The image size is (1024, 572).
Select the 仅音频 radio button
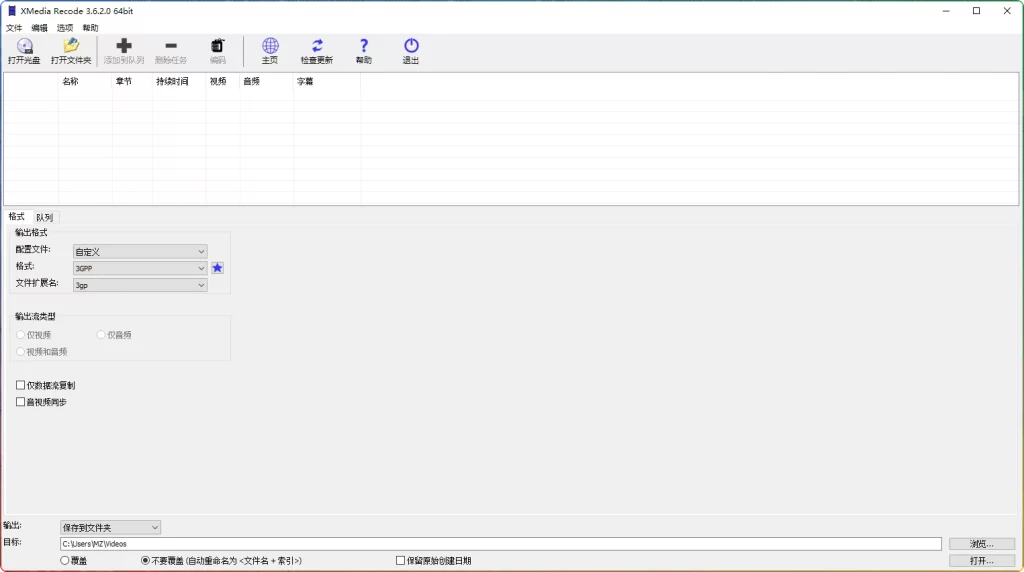101,335
